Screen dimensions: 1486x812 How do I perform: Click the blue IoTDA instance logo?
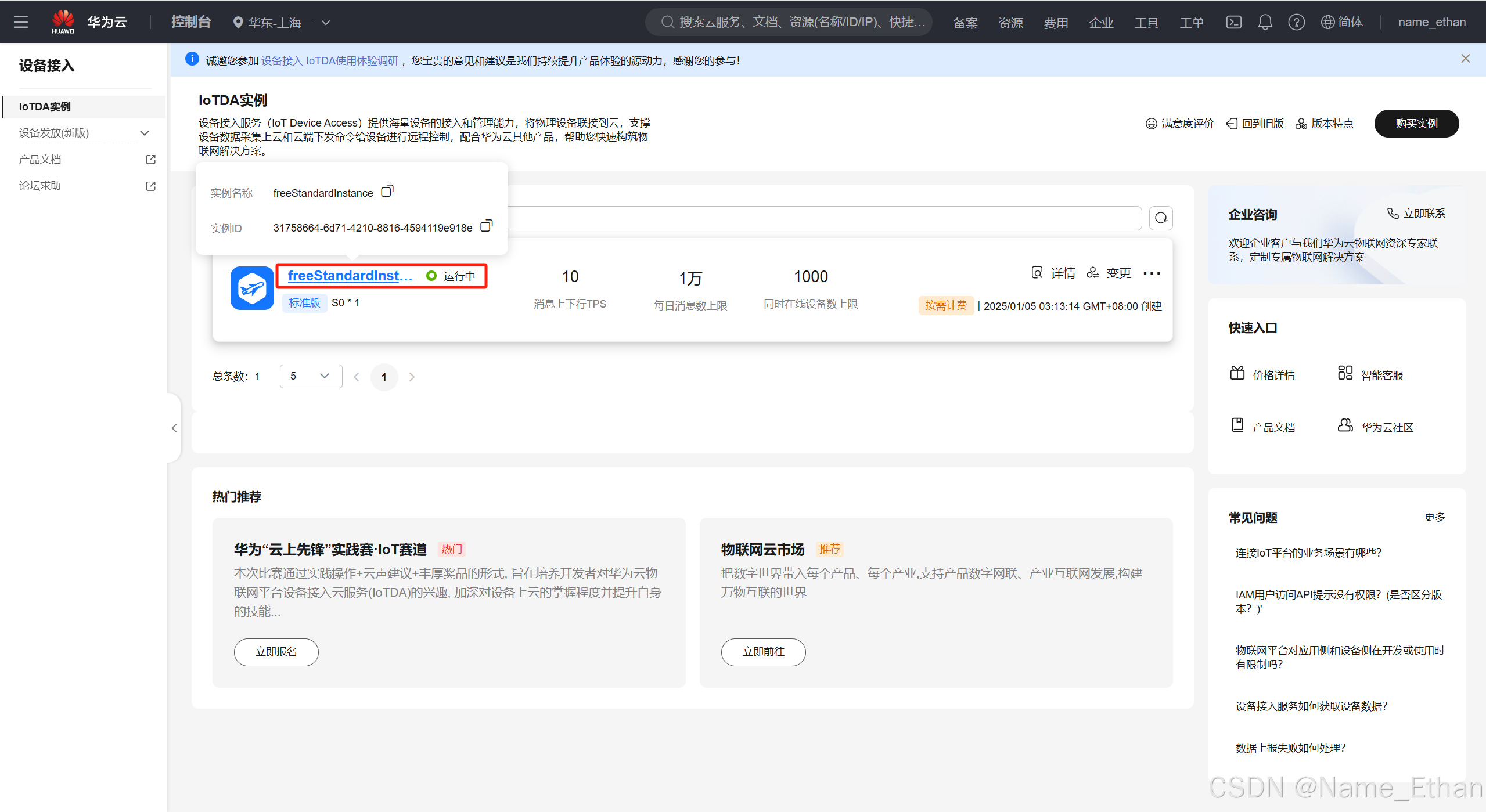252,288
